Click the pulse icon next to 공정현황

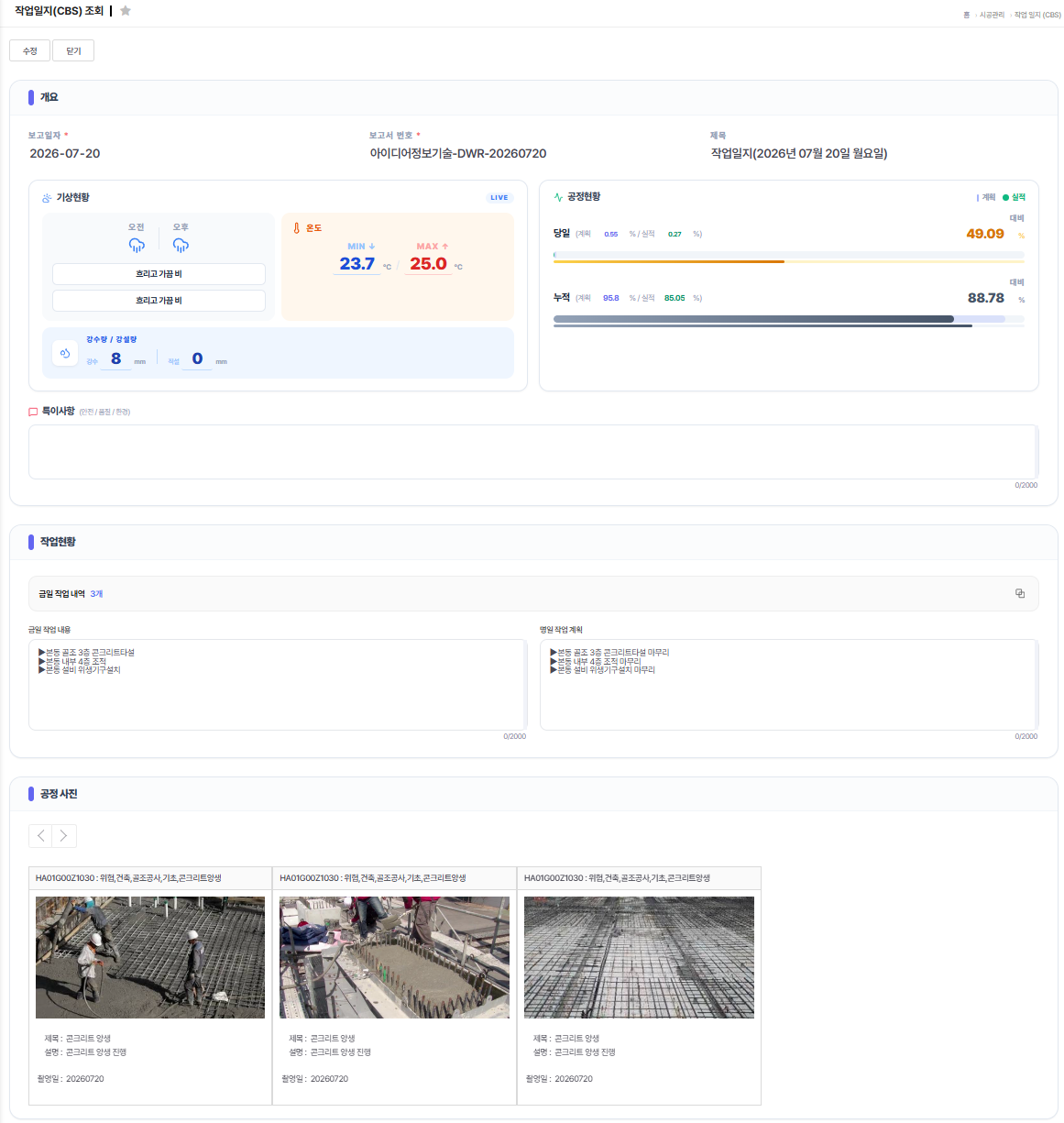click(x=558, y=197)
